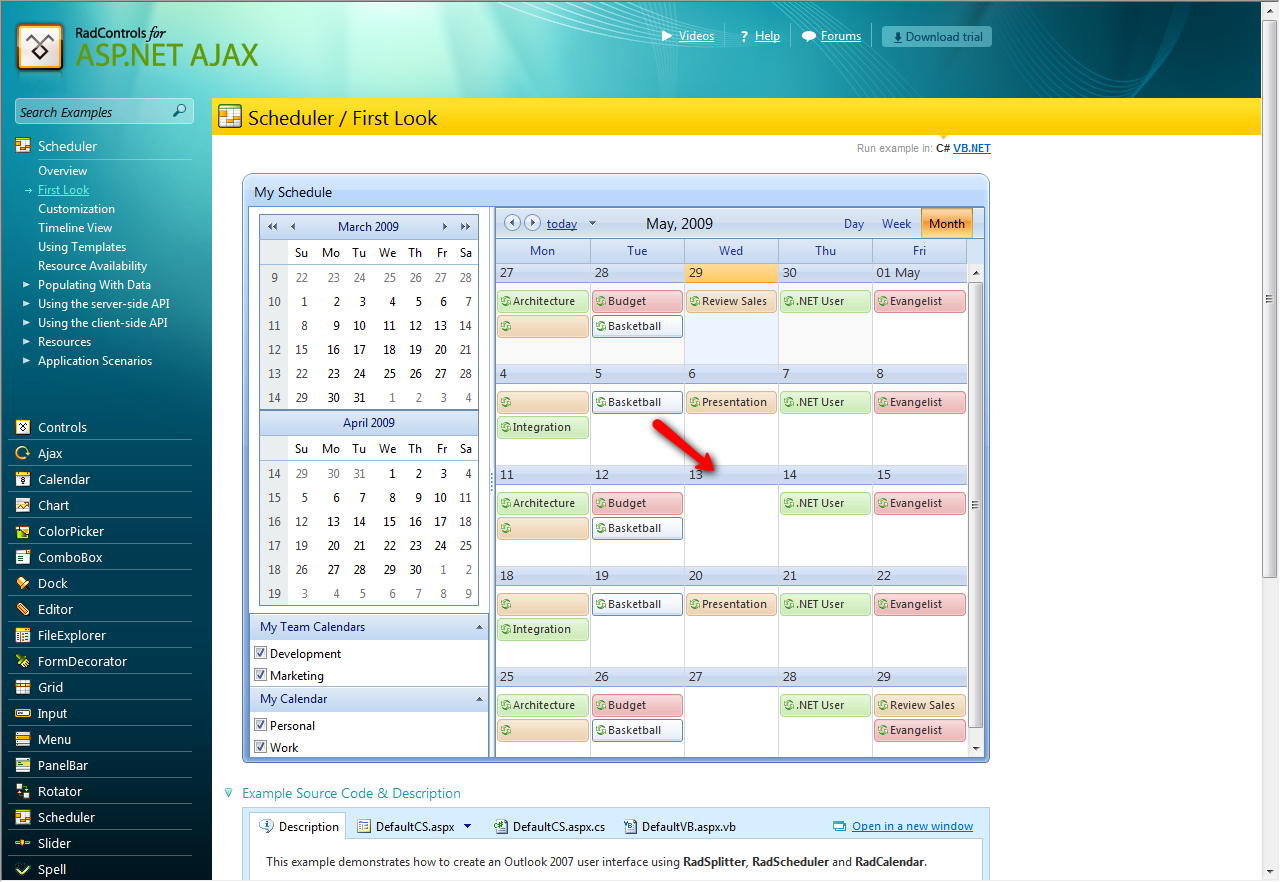The height and width of the screenshot is (882, 1280).
Task: Open the dropdown arrow next to today
Action: click(x=592, y=224)
